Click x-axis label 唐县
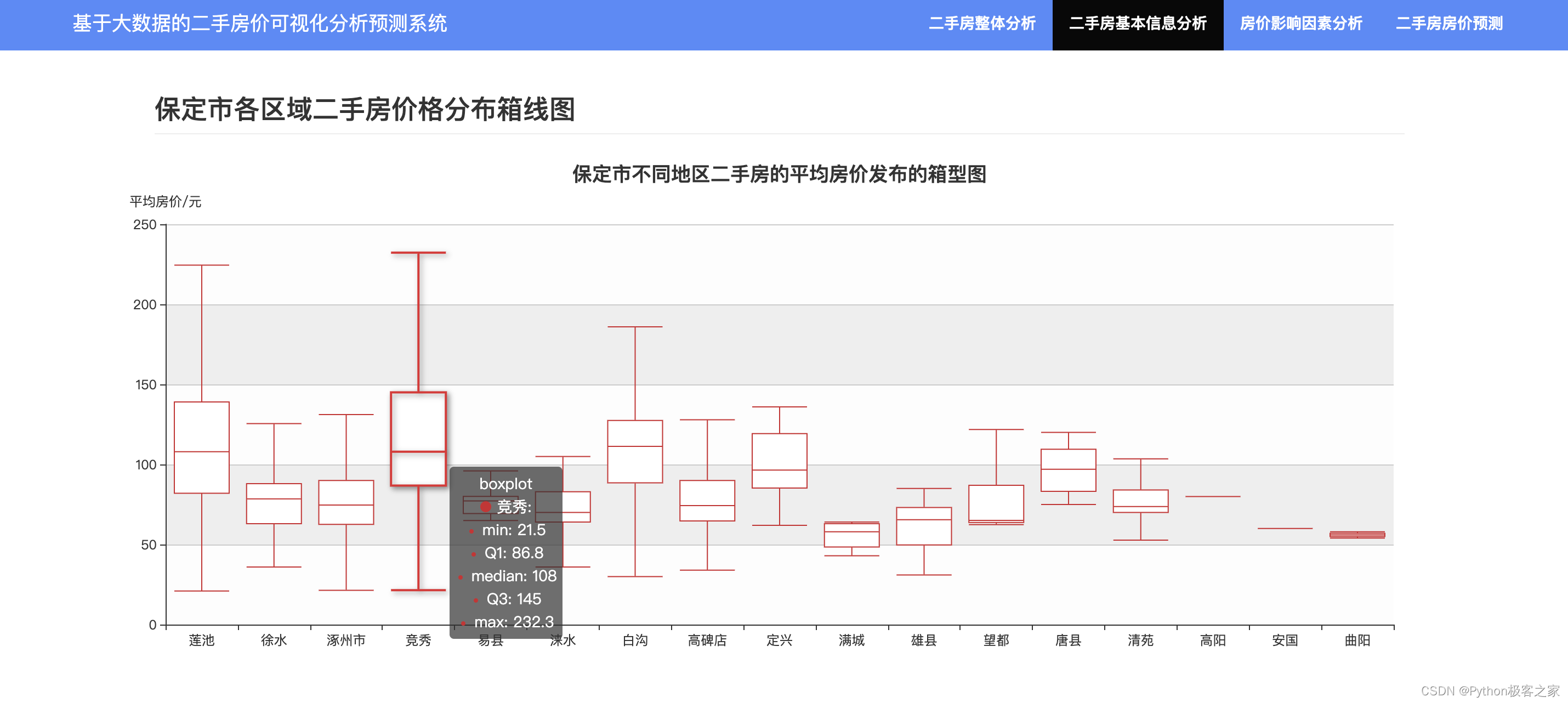 click(x=1068, y=640)
